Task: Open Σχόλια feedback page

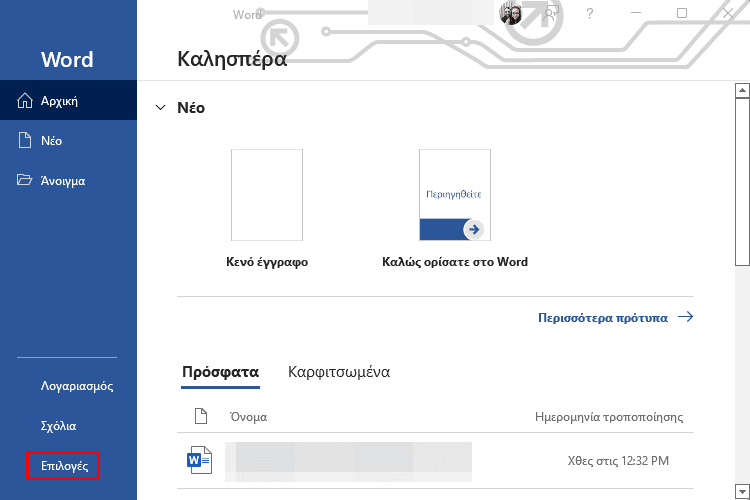Action: point(58,425)
